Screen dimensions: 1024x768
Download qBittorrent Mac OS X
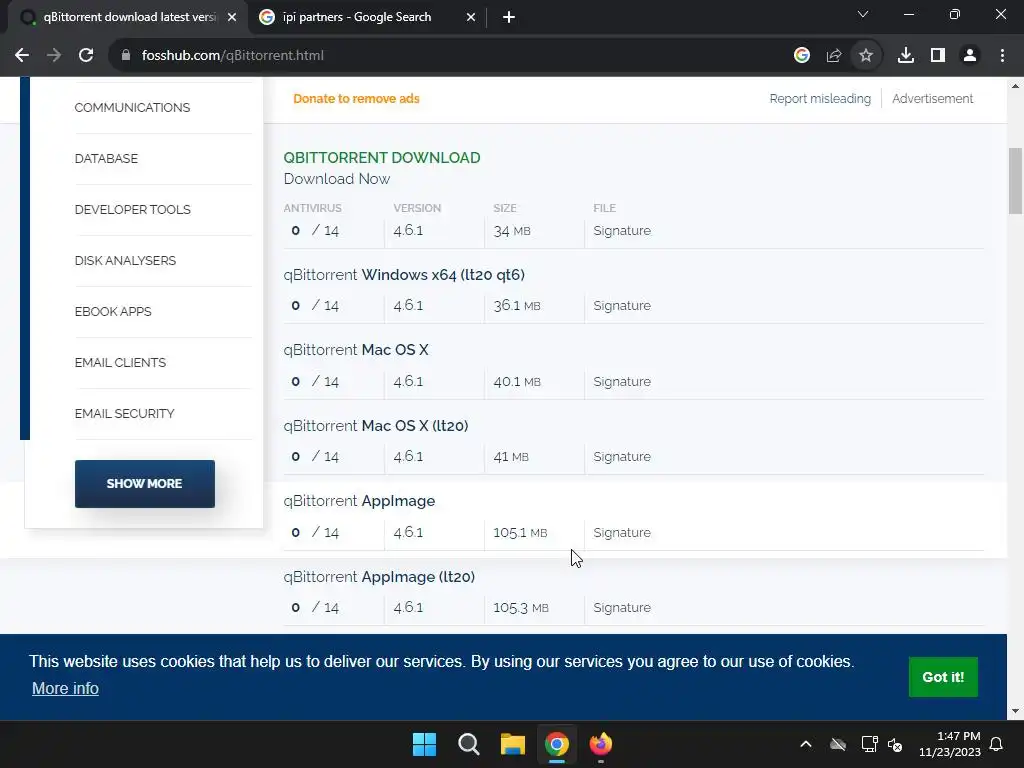[356, 350]
